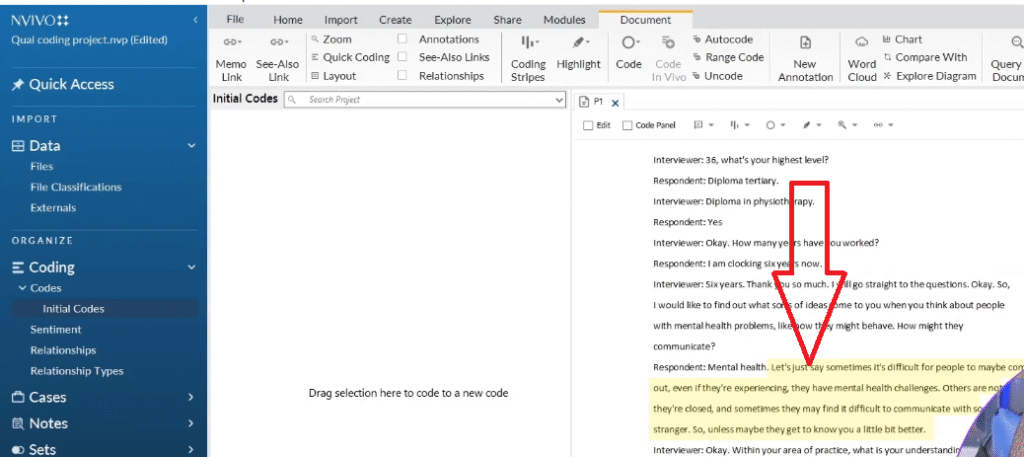This screenshot has height=457, width=1024.
Task: Open the File menu
Action: pos(235,20)
